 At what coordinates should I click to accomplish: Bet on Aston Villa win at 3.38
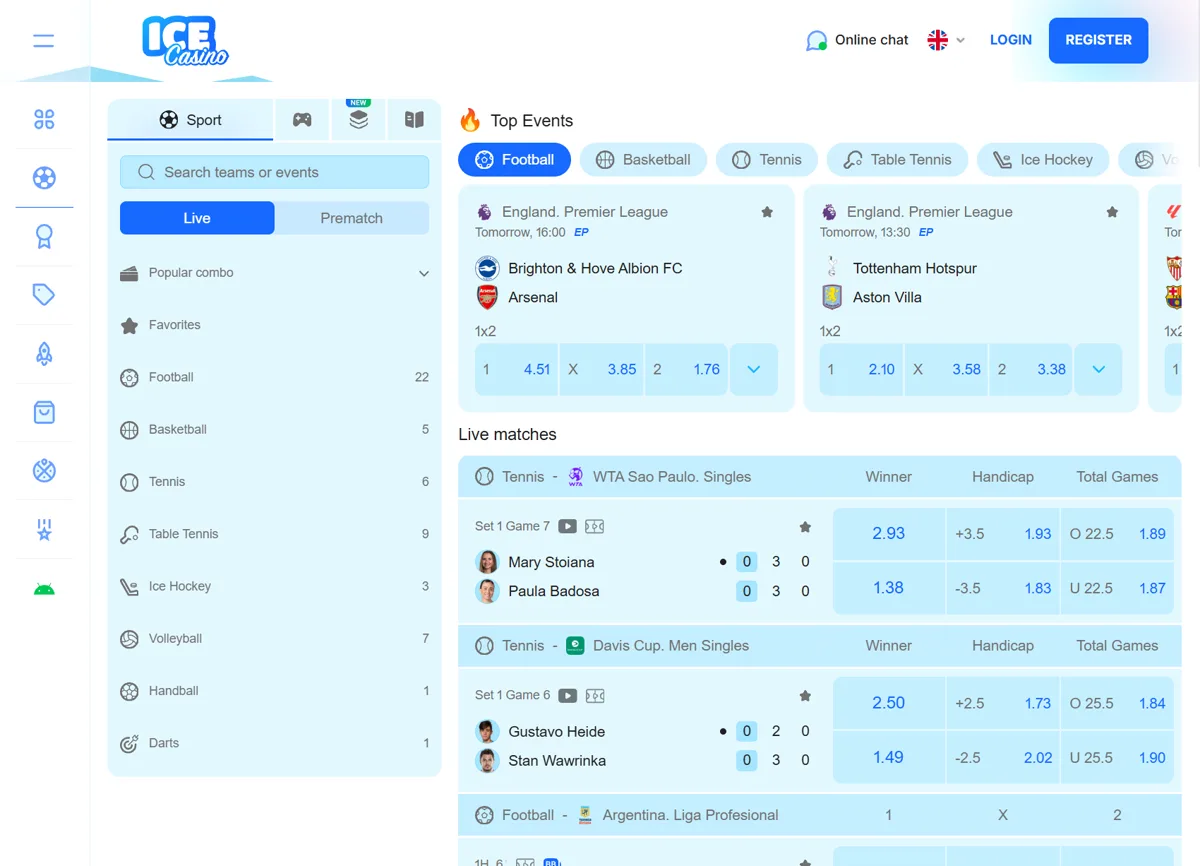1031,369
